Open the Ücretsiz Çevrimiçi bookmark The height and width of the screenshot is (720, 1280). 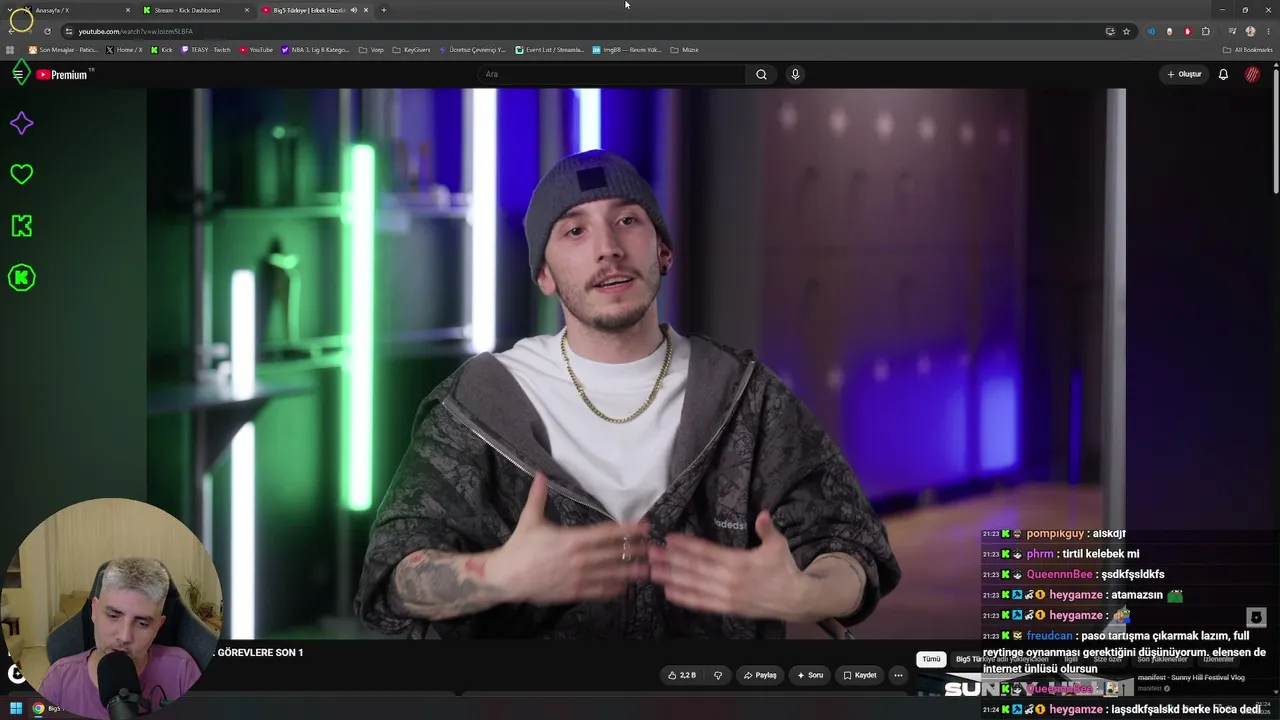tap(473, 50)
